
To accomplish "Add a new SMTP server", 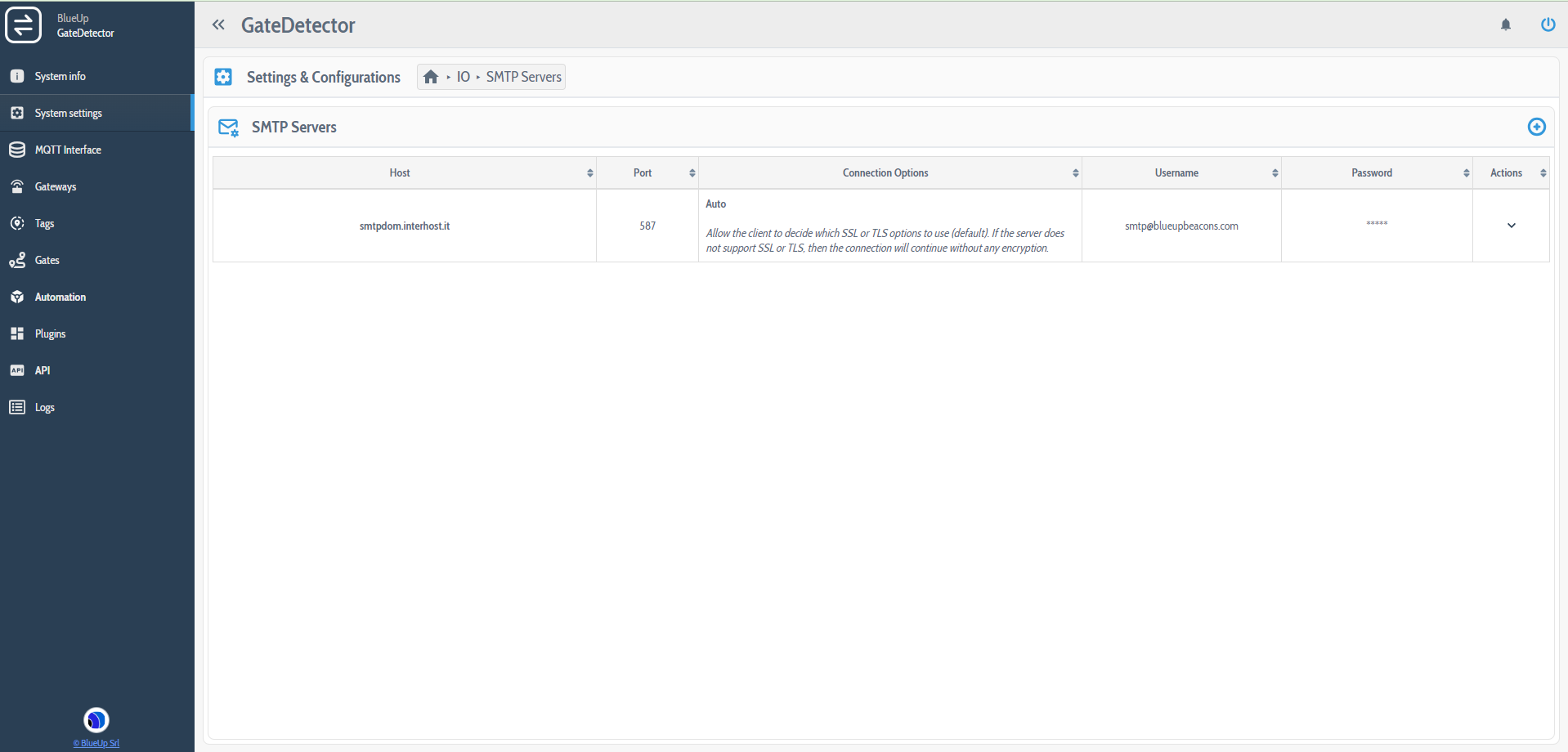I will (1537, 127).
